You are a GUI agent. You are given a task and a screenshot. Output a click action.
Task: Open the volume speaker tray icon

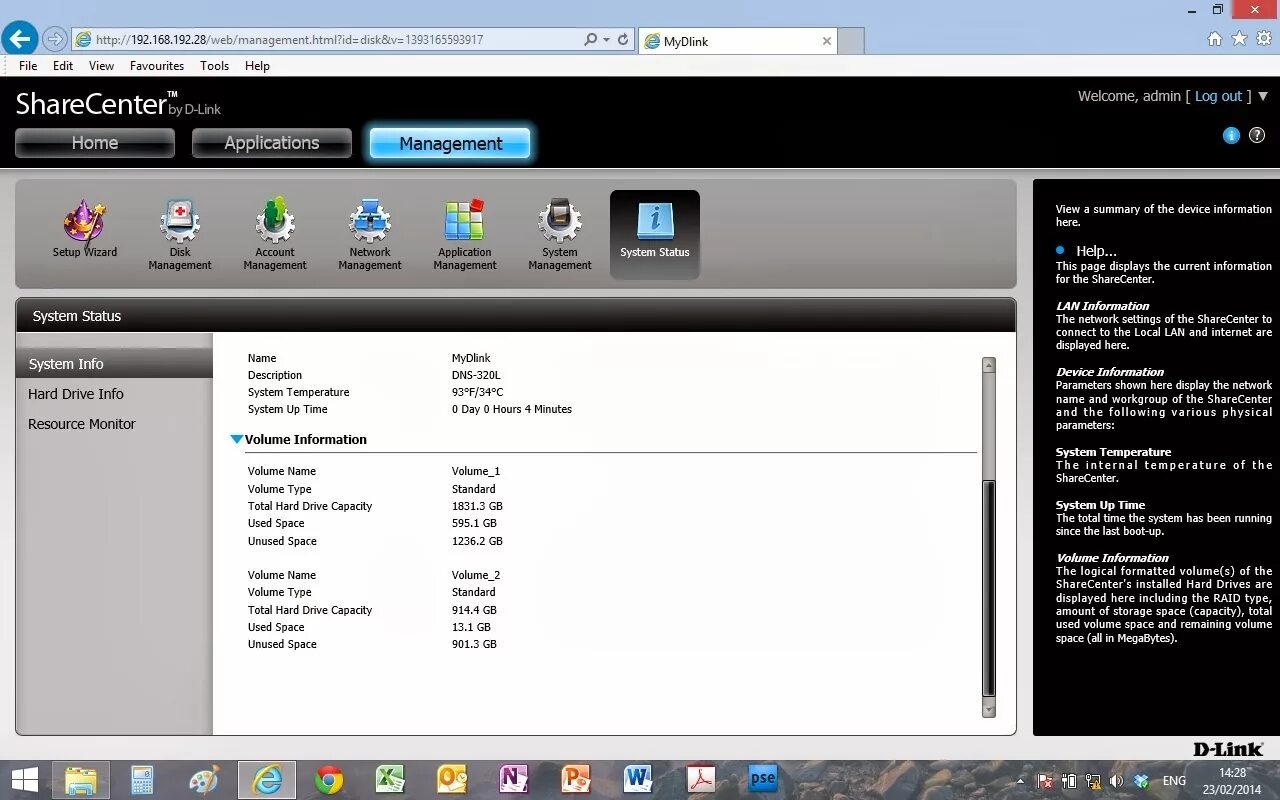click(x=1116, y=781)
